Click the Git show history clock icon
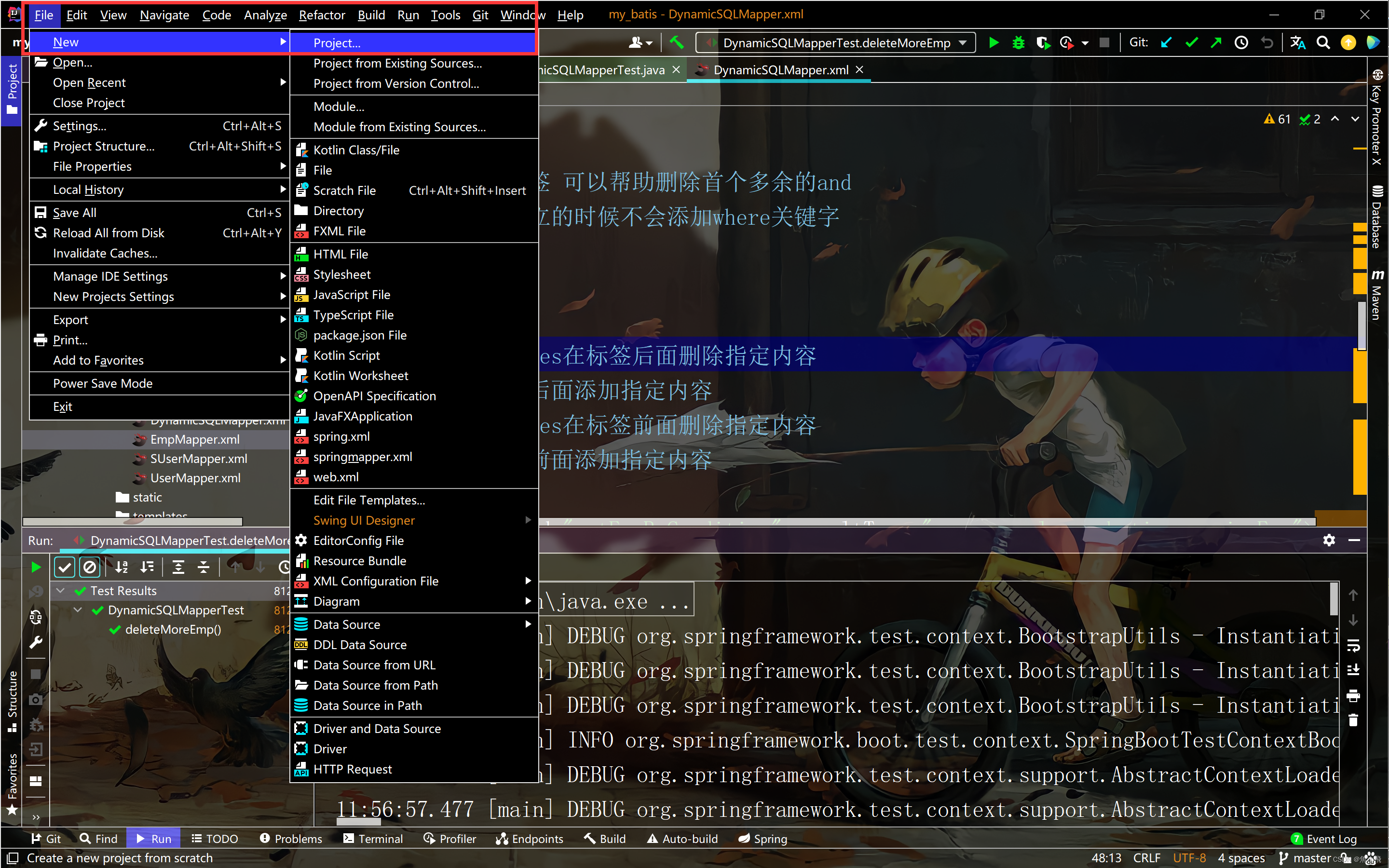 click(1241, 43)
